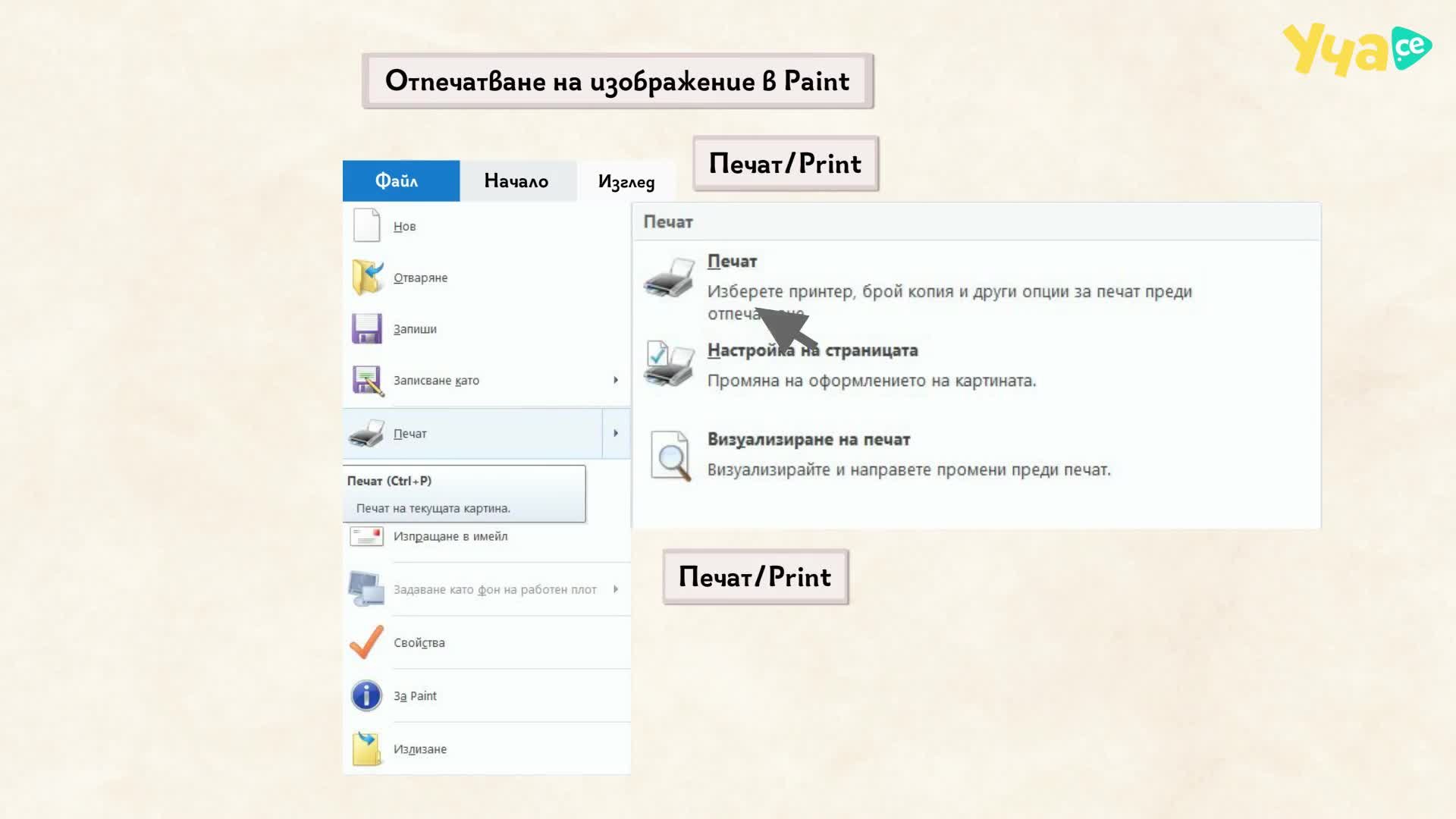Select Визуализиране на печат option
The height and width of the screenshot is (819, 1456).
point(808,439)
